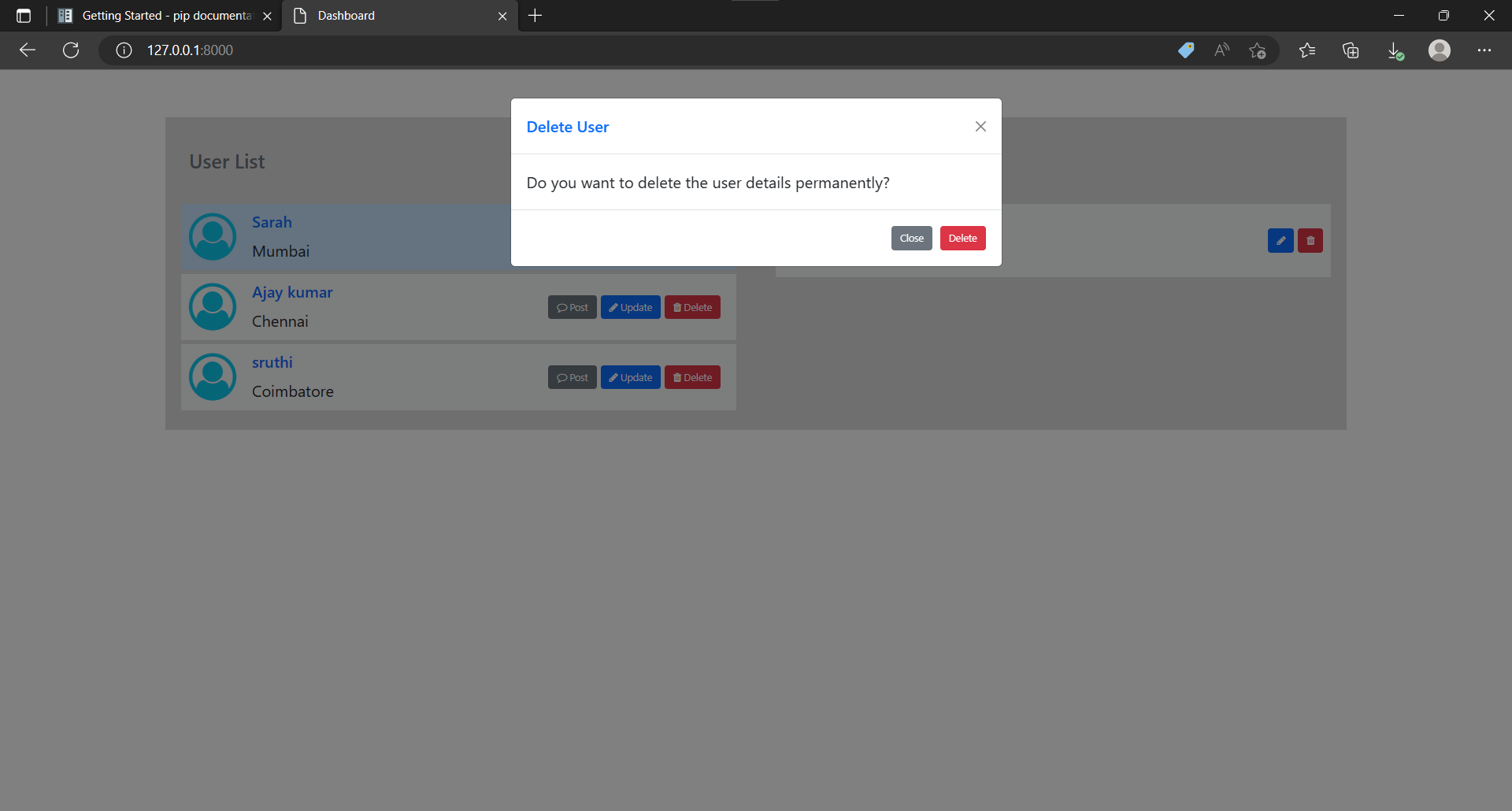The height and width of the screenshot is (811, 1512).
Task: Open the Downloads panel
Action: (x=1395, y=50)
